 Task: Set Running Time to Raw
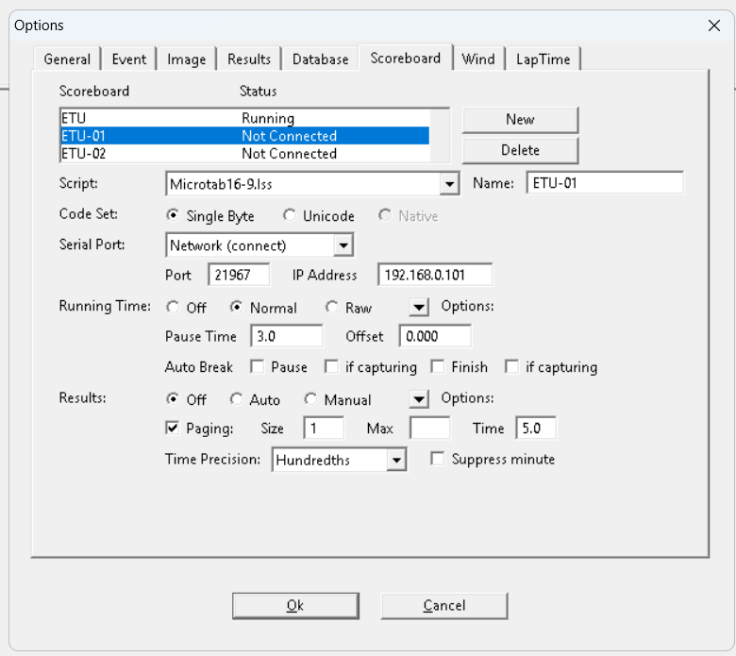point(332,308)
